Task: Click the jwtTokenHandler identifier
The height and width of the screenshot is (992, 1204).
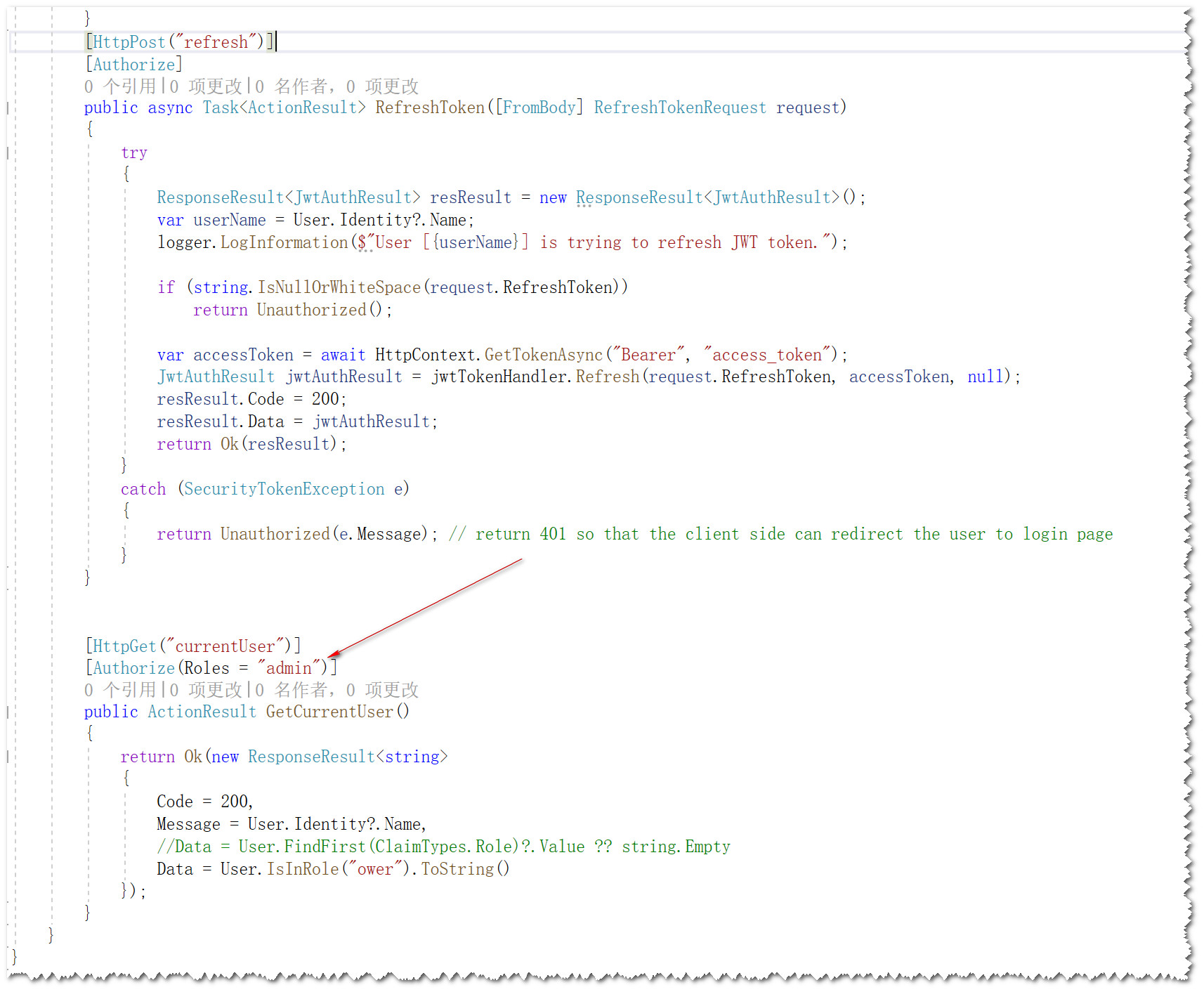Action: pos(499,377)
